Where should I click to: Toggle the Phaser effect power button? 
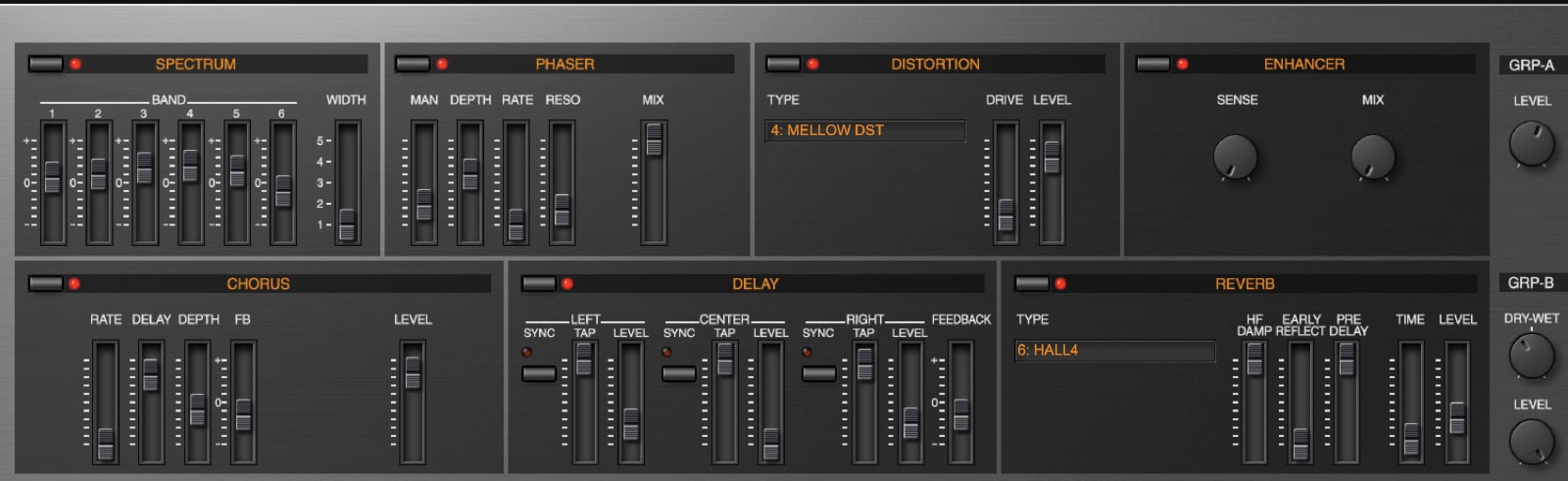tap(412, 64)
